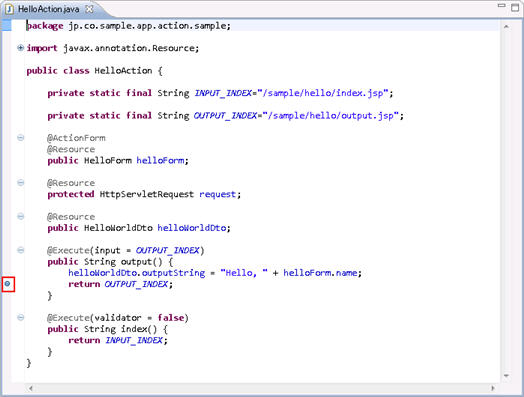Image resolution: width=524 pixels, height=397 pixels.
Task: Click the "/sample/hello/index.jsp" string literal
Action: pos(323,93)
